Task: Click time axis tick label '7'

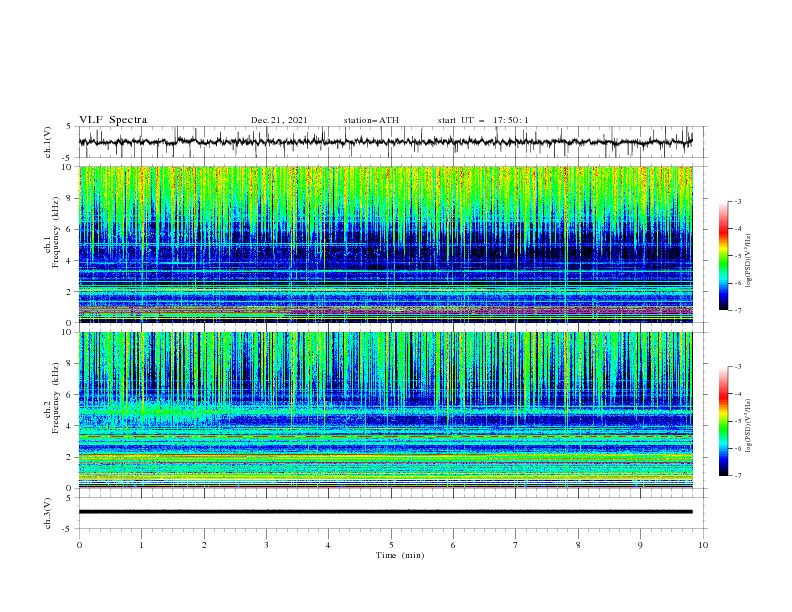Action: [x=516, y=545]
